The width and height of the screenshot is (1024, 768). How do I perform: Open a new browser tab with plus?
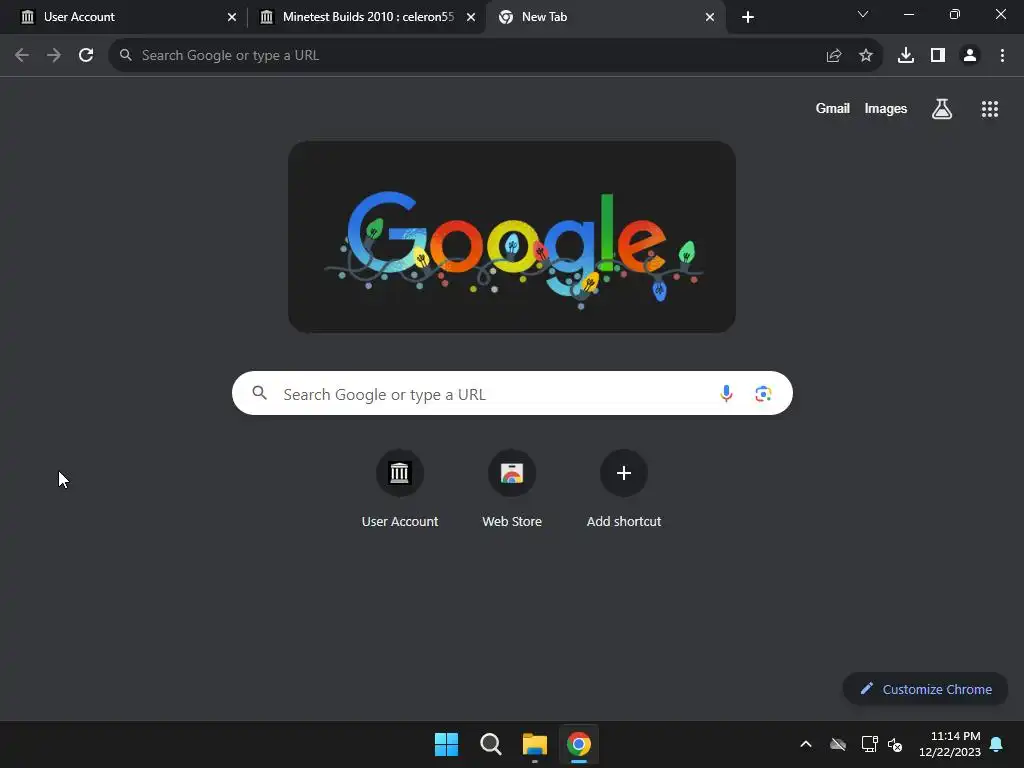pyautogui.click(x=748, y=17)
